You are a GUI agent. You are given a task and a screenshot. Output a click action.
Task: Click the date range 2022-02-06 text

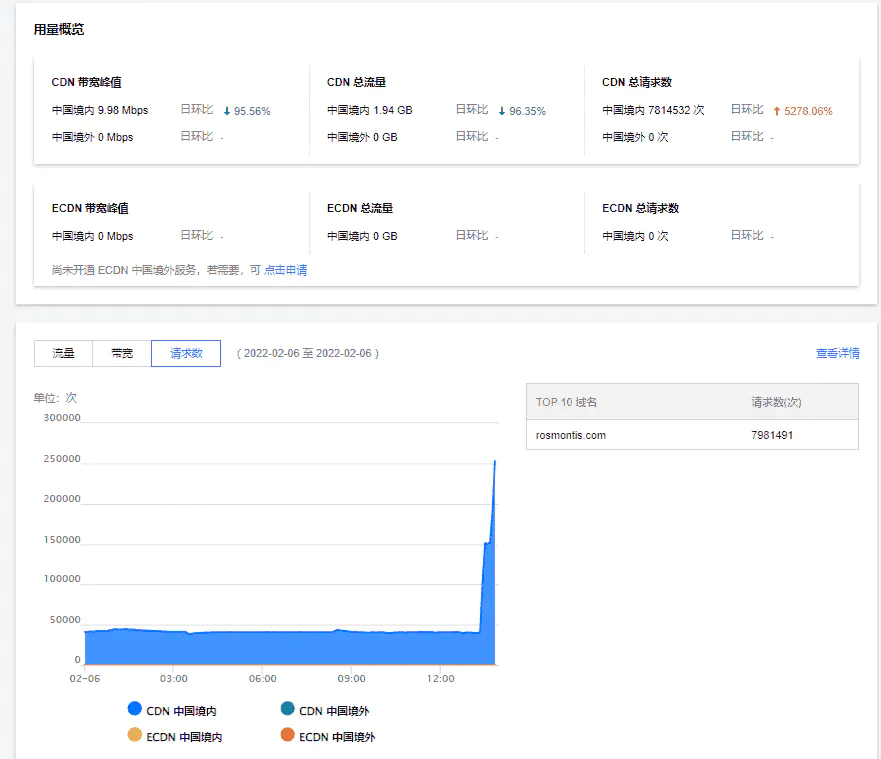click(x=308, y=353)
